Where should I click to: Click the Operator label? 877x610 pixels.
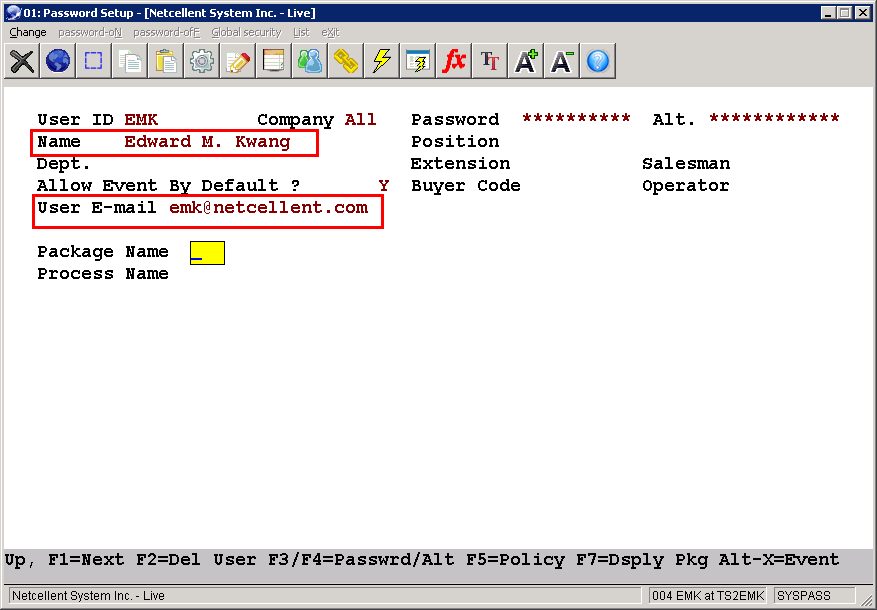pos(686,186)
